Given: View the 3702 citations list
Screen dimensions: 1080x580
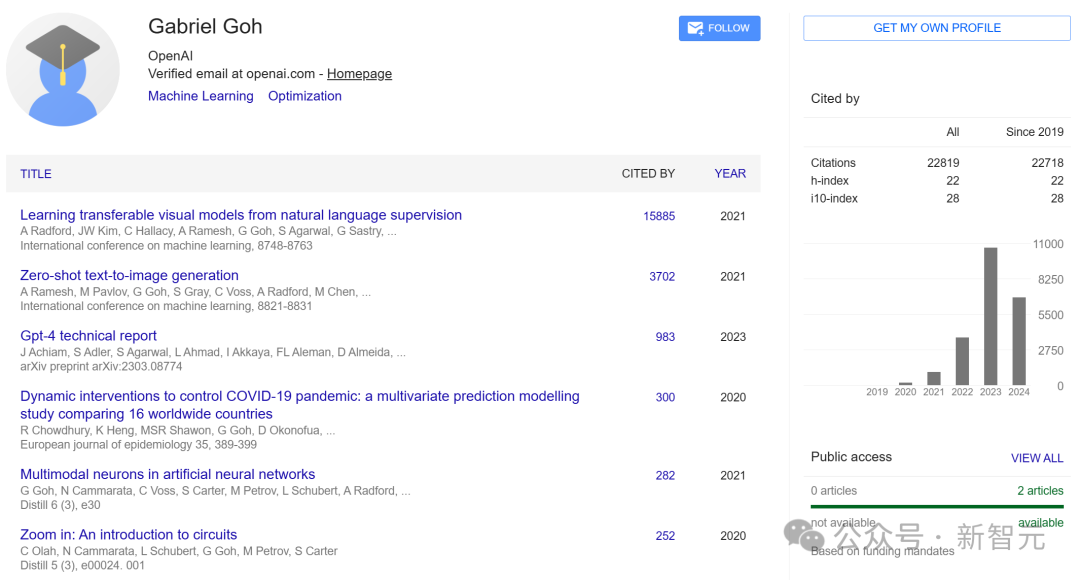Looking at the screenshot, I should click(x=662, y=277).
